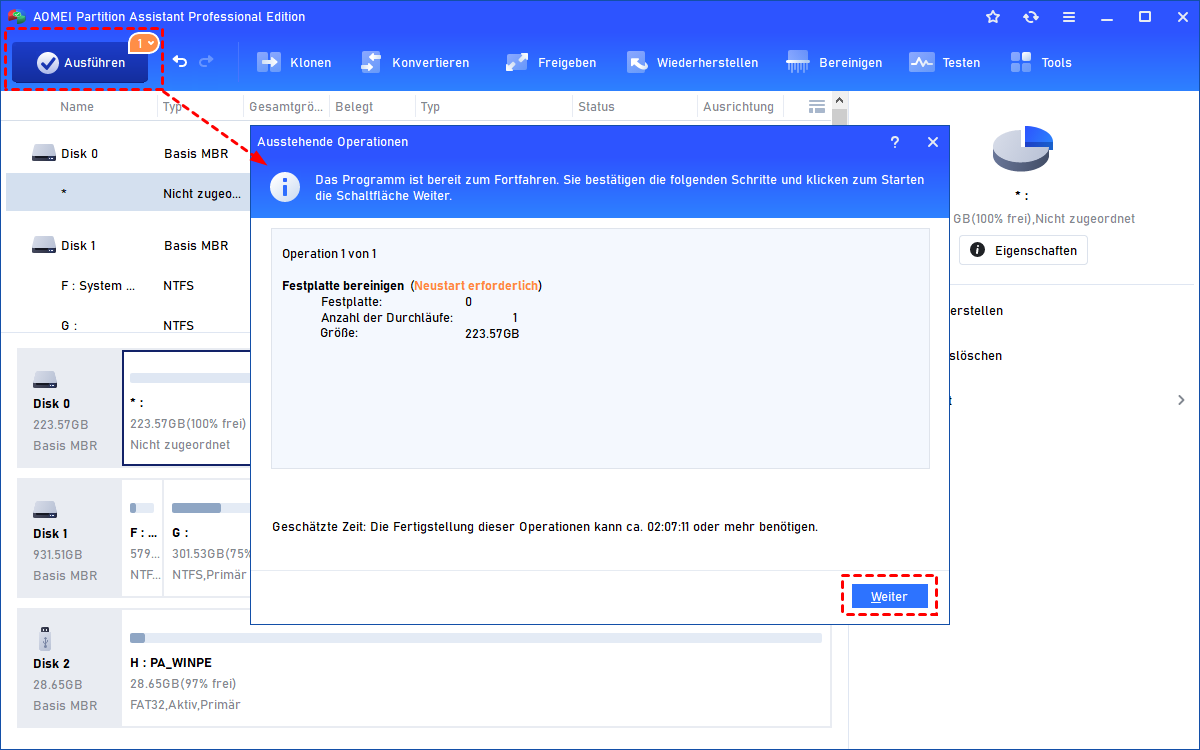This screenshot has height=750, width=1200.
Task: Open the pending operations count dropdown
Action: click(145, 43)
